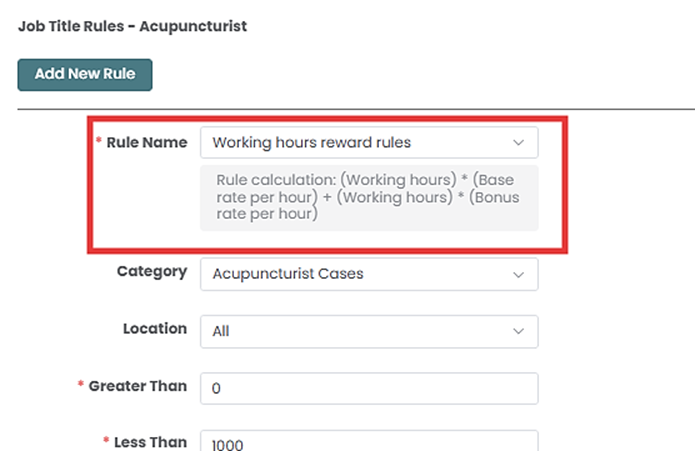Click the red asterisk beside Rule Name
Image resolution: width=695 pixels, height=451 pixels.
99,143
